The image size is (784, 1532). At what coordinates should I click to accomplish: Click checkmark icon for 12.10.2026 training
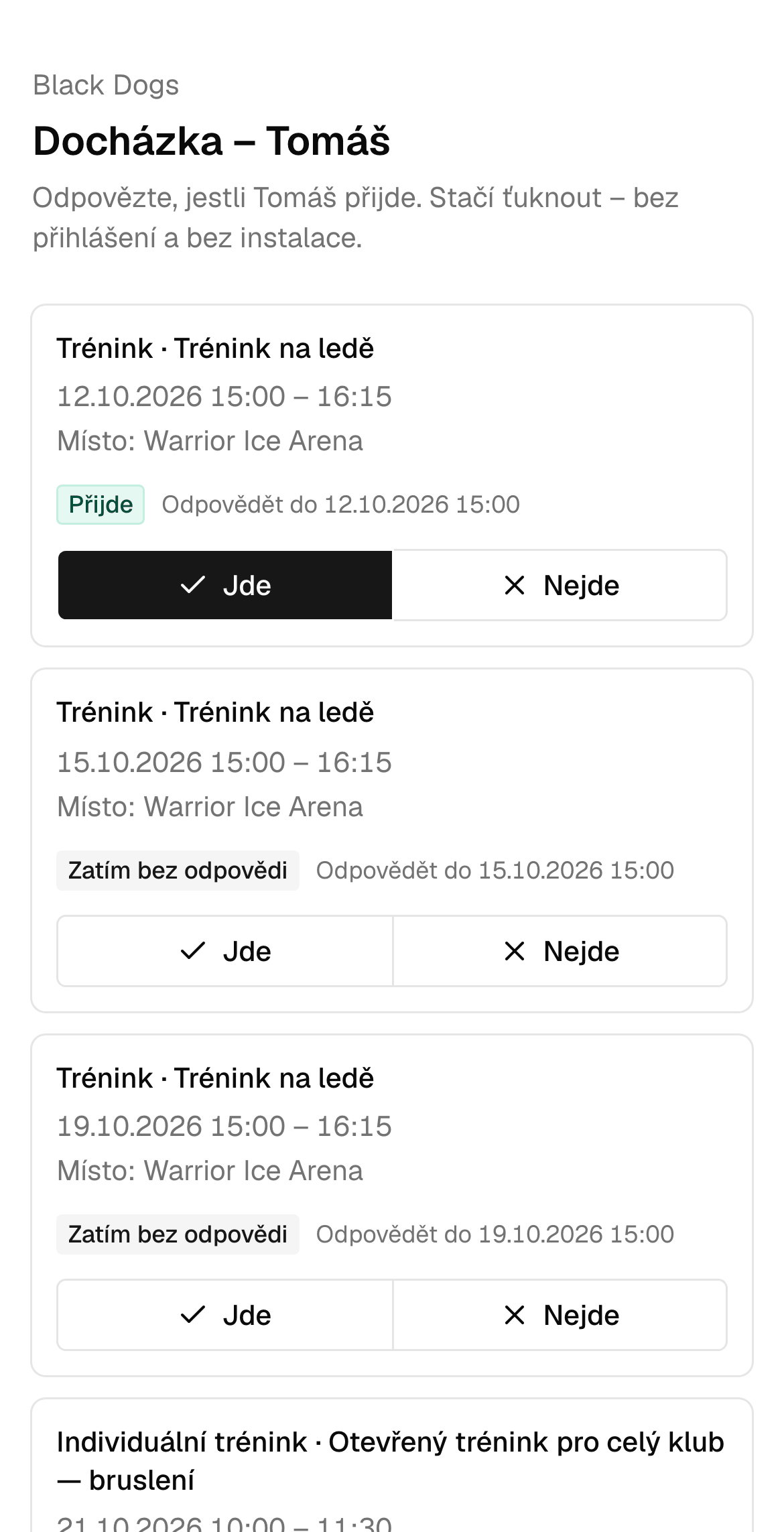click(192, 585)
